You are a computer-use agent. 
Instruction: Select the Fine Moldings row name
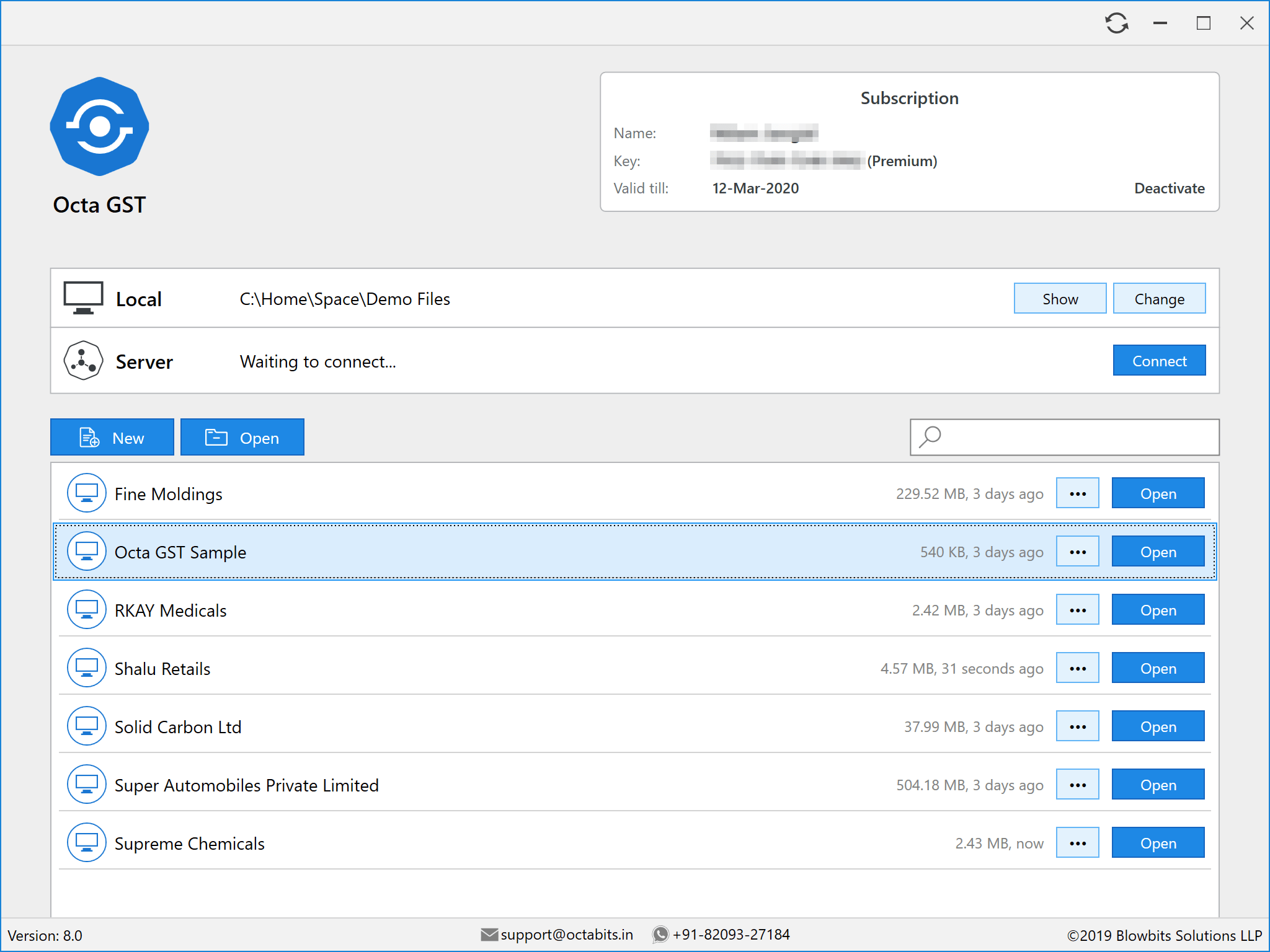click(168, 494)
